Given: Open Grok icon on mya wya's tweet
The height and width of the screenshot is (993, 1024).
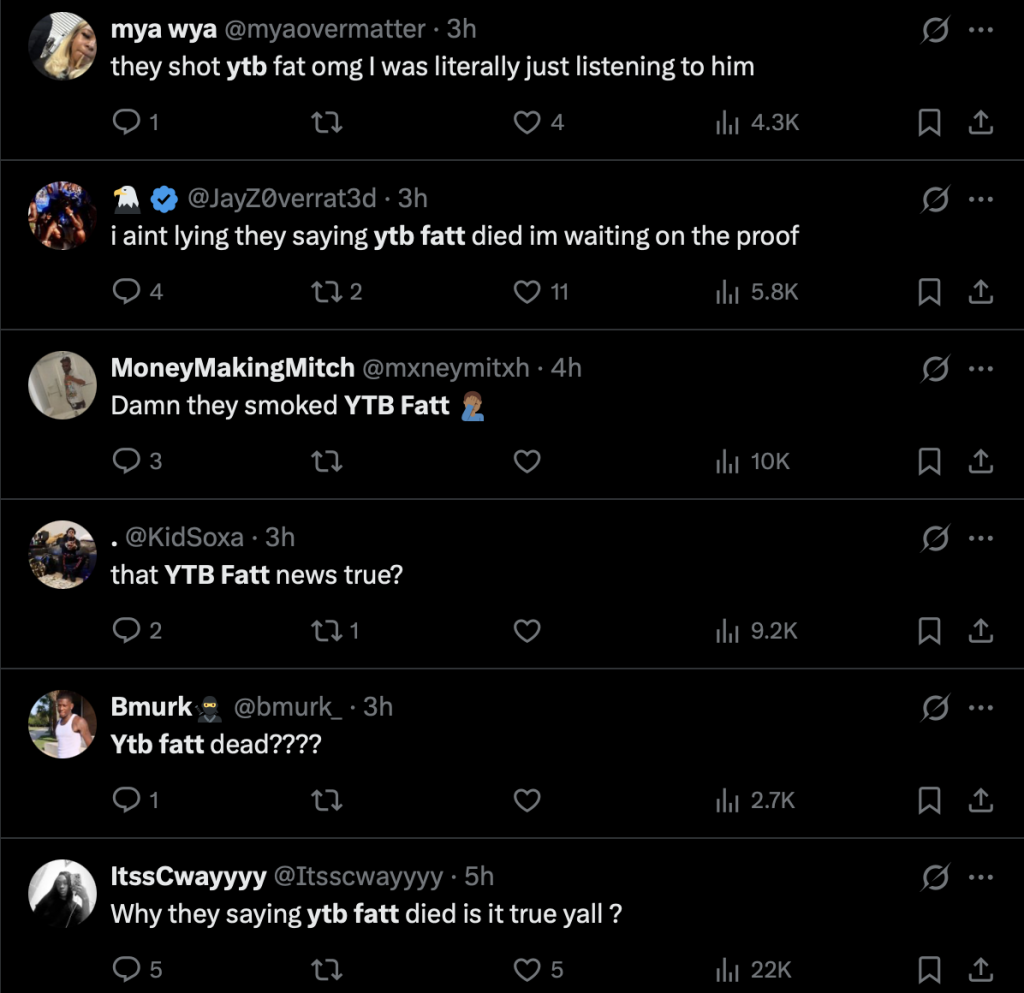Looking at the screenshot, I should 935,30.
